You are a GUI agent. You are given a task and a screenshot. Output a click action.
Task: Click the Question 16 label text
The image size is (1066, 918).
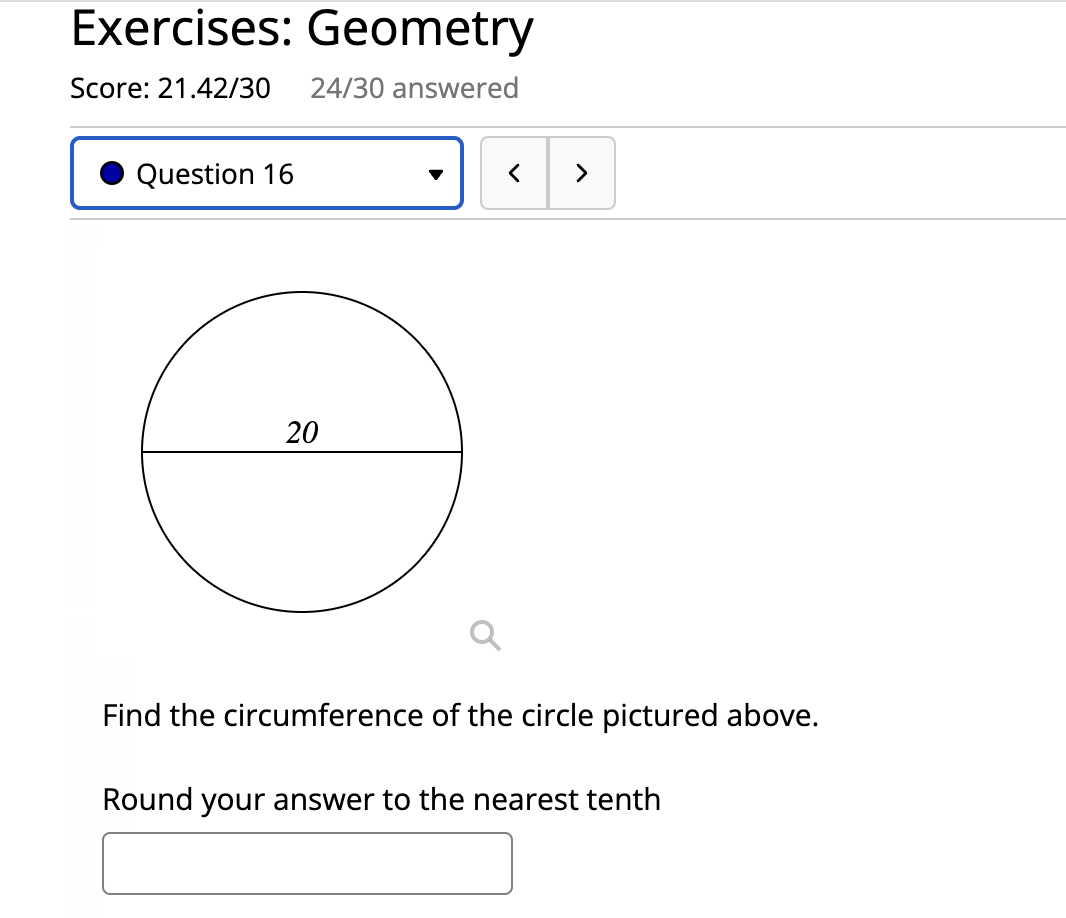214,174
